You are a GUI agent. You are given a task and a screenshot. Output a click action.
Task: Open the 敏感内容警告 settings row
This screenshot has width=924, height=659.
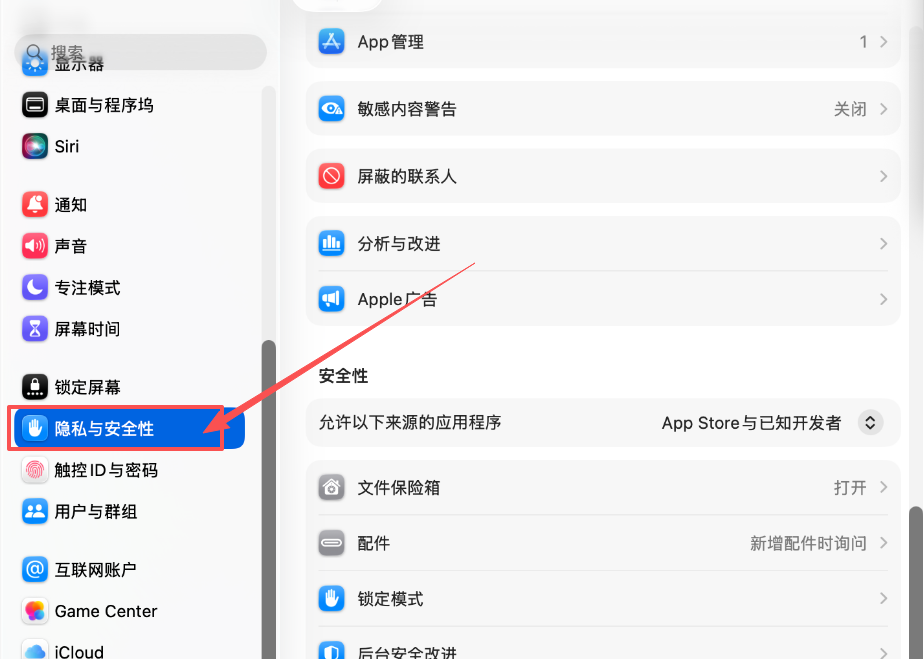[x=600, y=108]
